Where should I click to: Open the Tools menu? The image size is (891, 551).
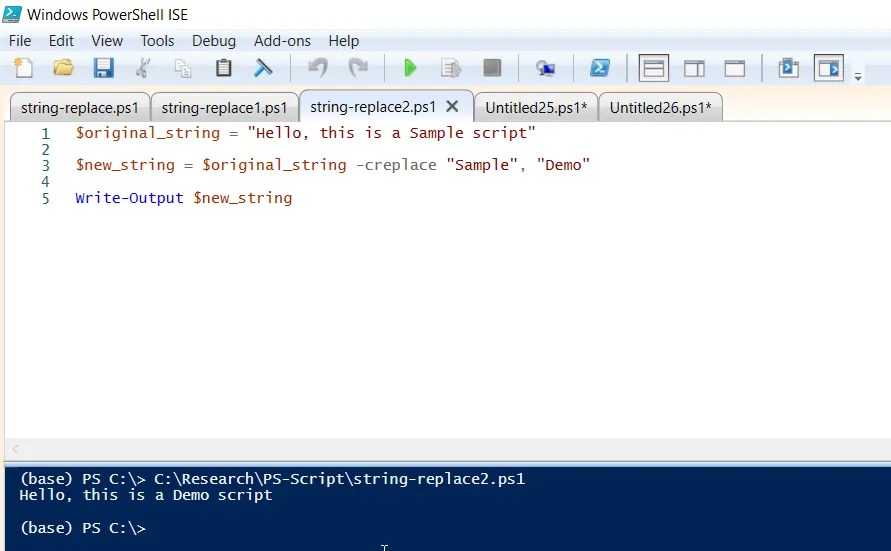click(x=157, y=41)
